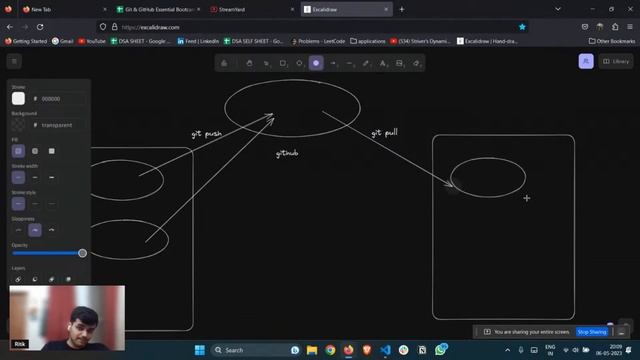Open a new browser tab
The height and width of the screenshot is (360, 640).
coord(402,9)
